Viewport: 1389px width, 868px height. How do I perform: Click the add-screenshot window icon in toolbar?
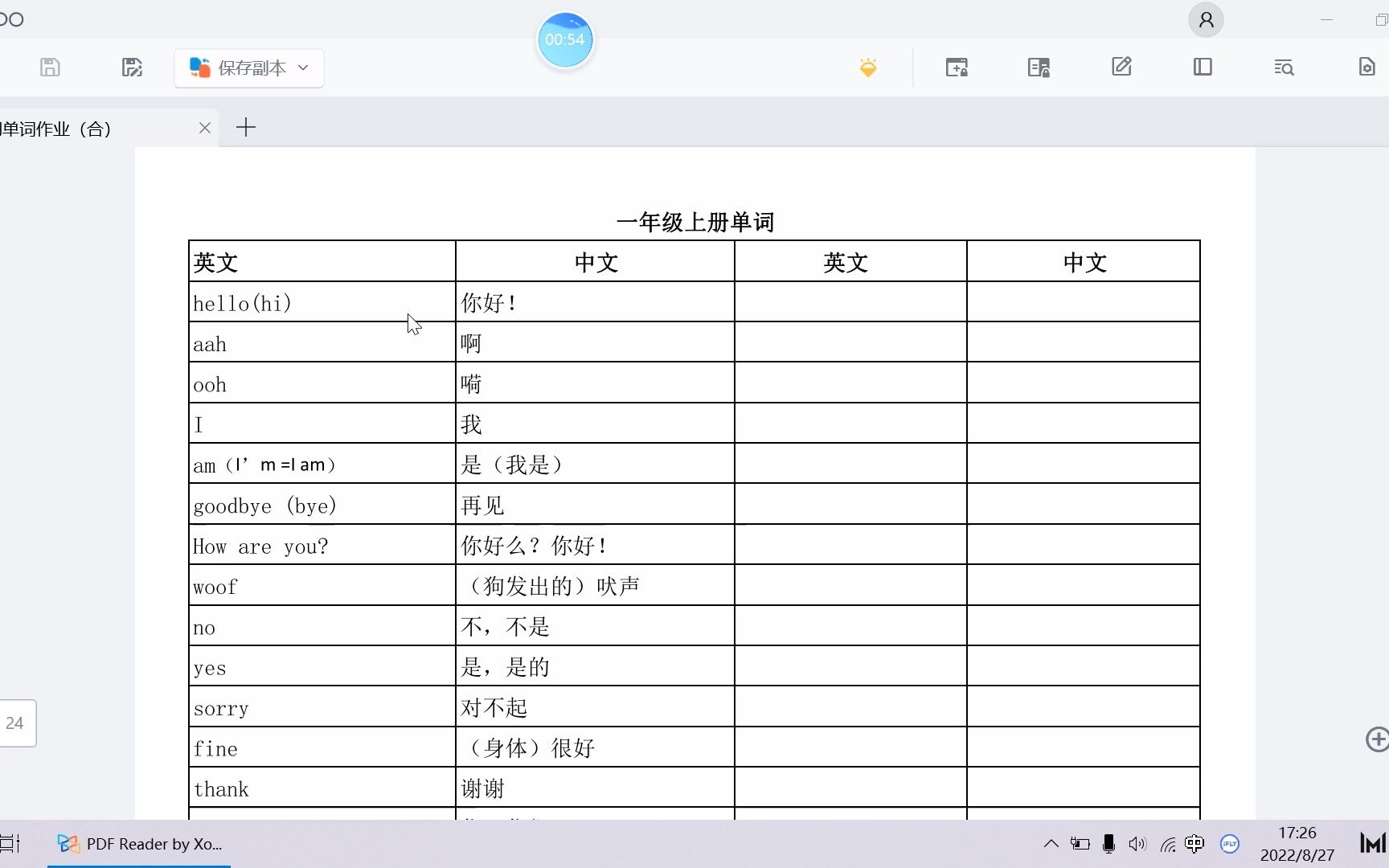pos(957,68)
